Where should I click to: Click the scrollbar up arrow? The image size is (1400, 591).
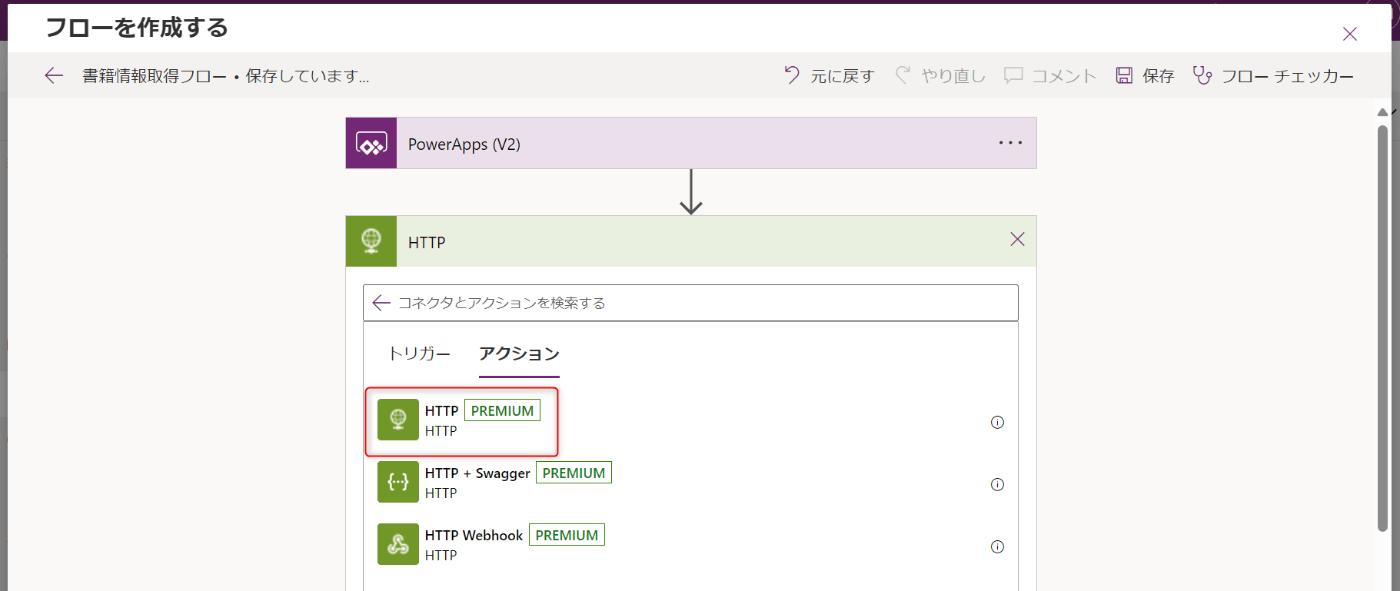(1383, 111)
